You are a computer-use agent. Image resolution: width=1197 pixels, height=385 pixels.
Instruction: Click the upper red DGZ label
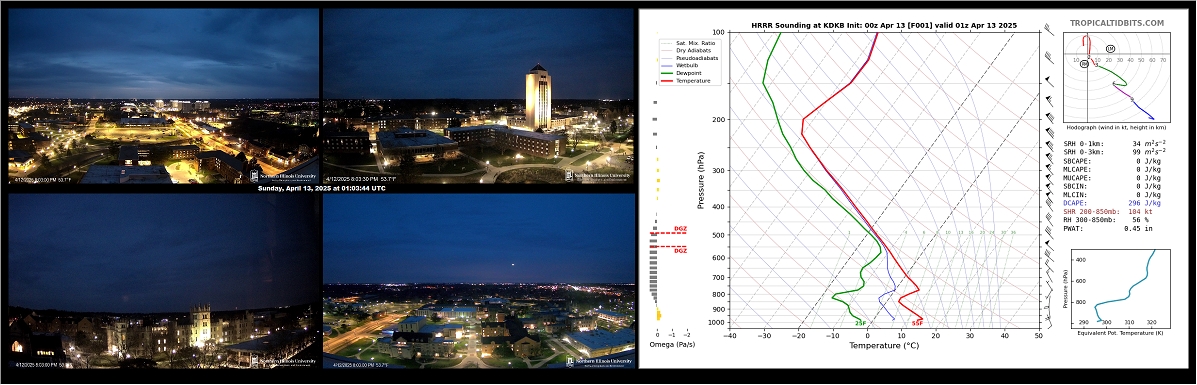pos(680,228)
